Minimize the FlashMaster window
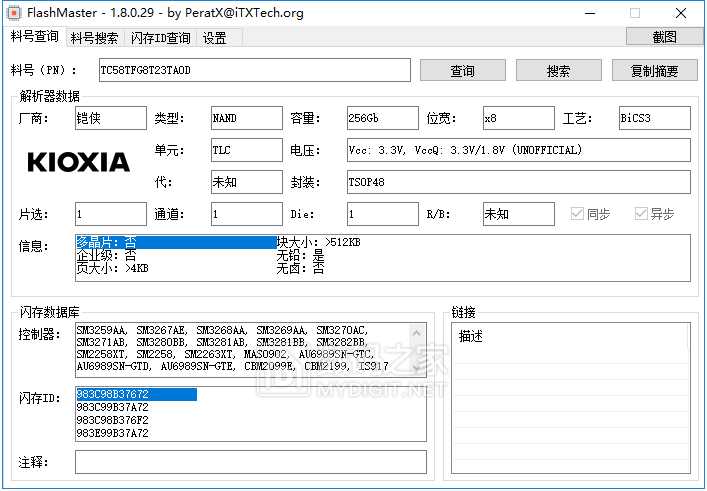 pos(590,13)
